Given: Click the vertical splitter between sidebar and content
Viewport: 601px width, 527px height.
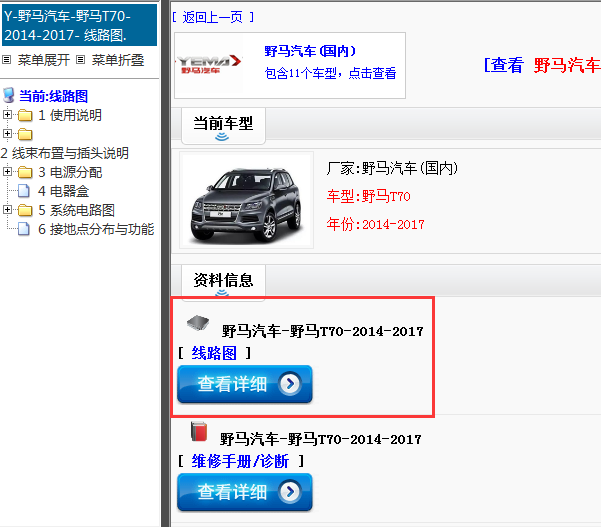Looking at the screenshot, I should 166,263.
